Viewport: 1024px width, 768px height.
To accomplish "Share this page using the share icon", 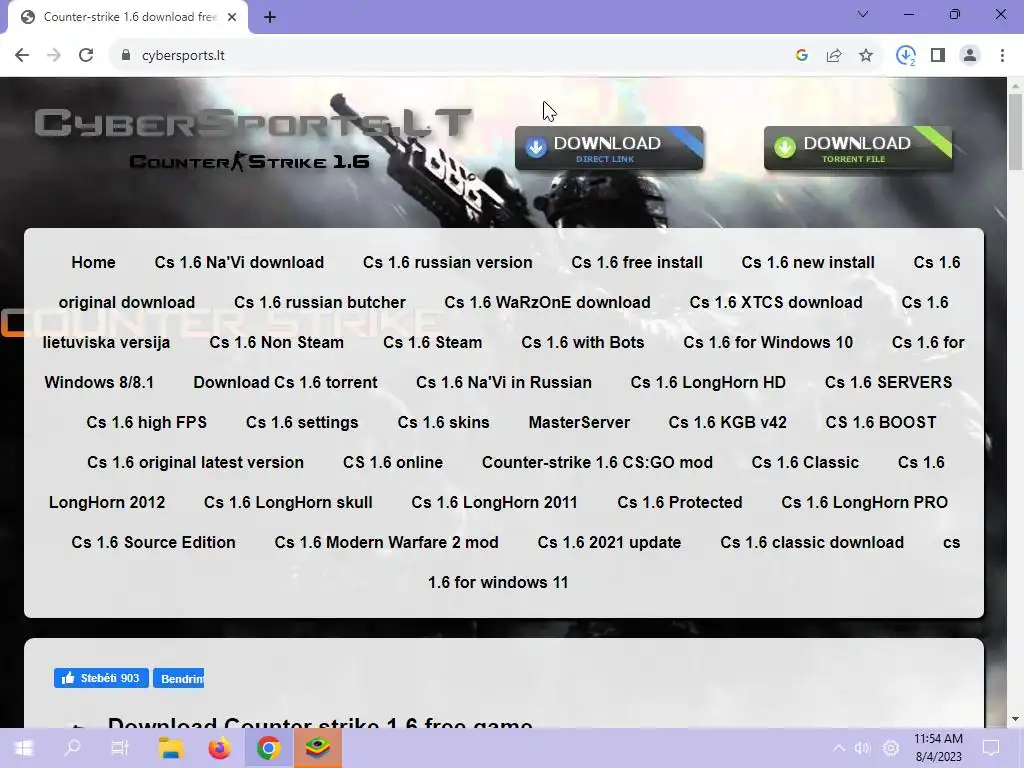I will point(834,56).
